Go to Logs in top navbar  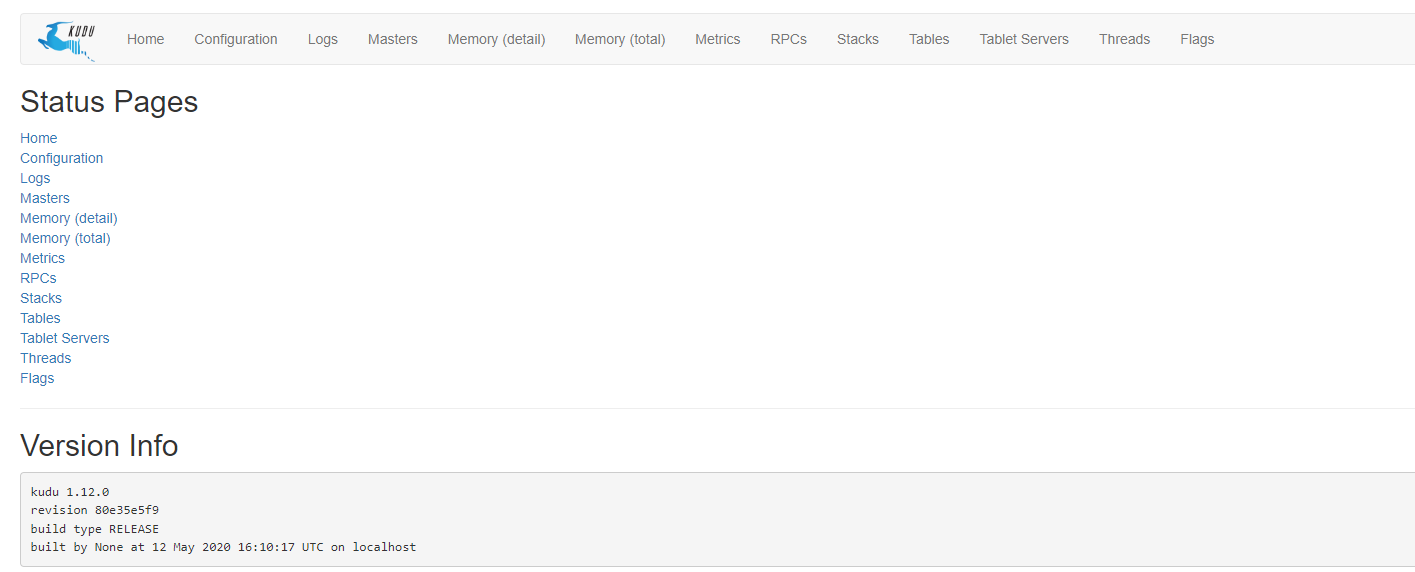point(323,39)
